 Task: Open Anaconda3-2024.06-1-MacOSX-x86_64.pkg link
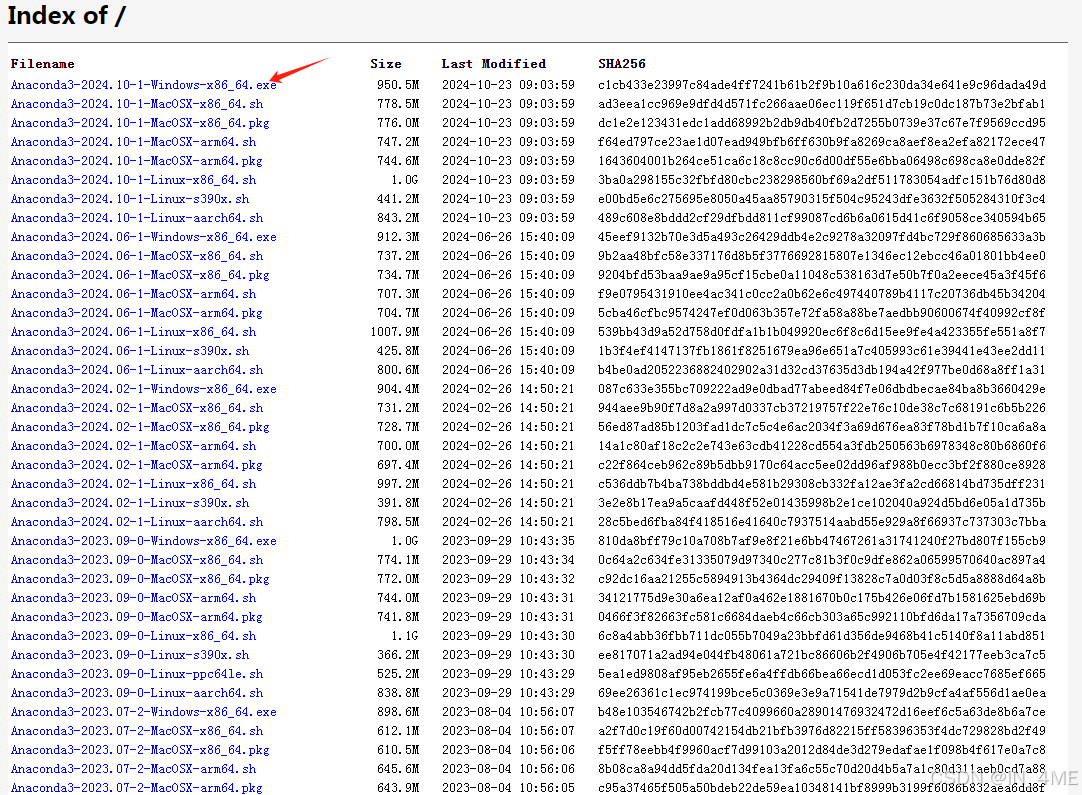140,275
